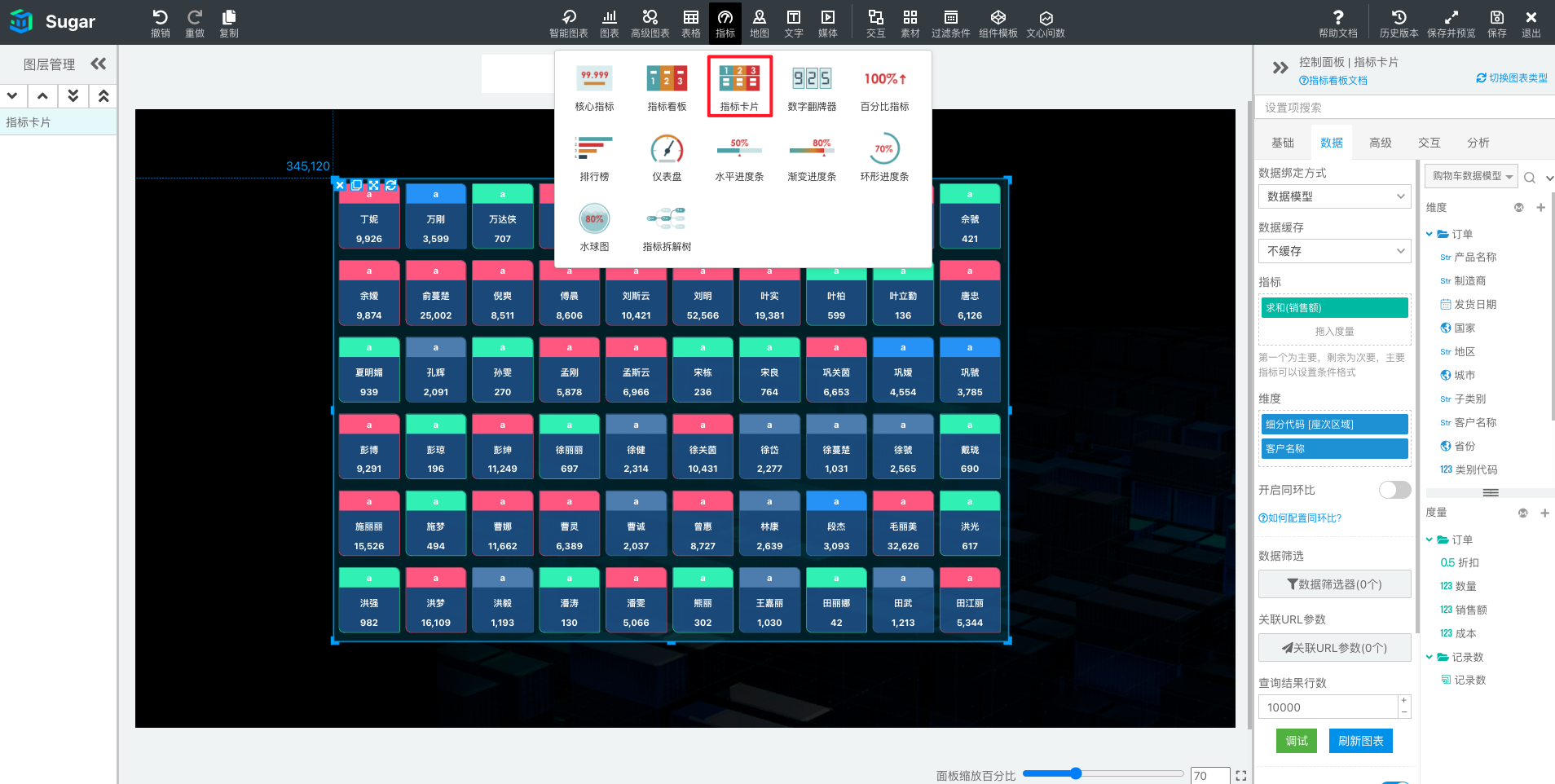Click Save and Preview (保存并预览)

pyautogui.click(x=1451, y=23)
